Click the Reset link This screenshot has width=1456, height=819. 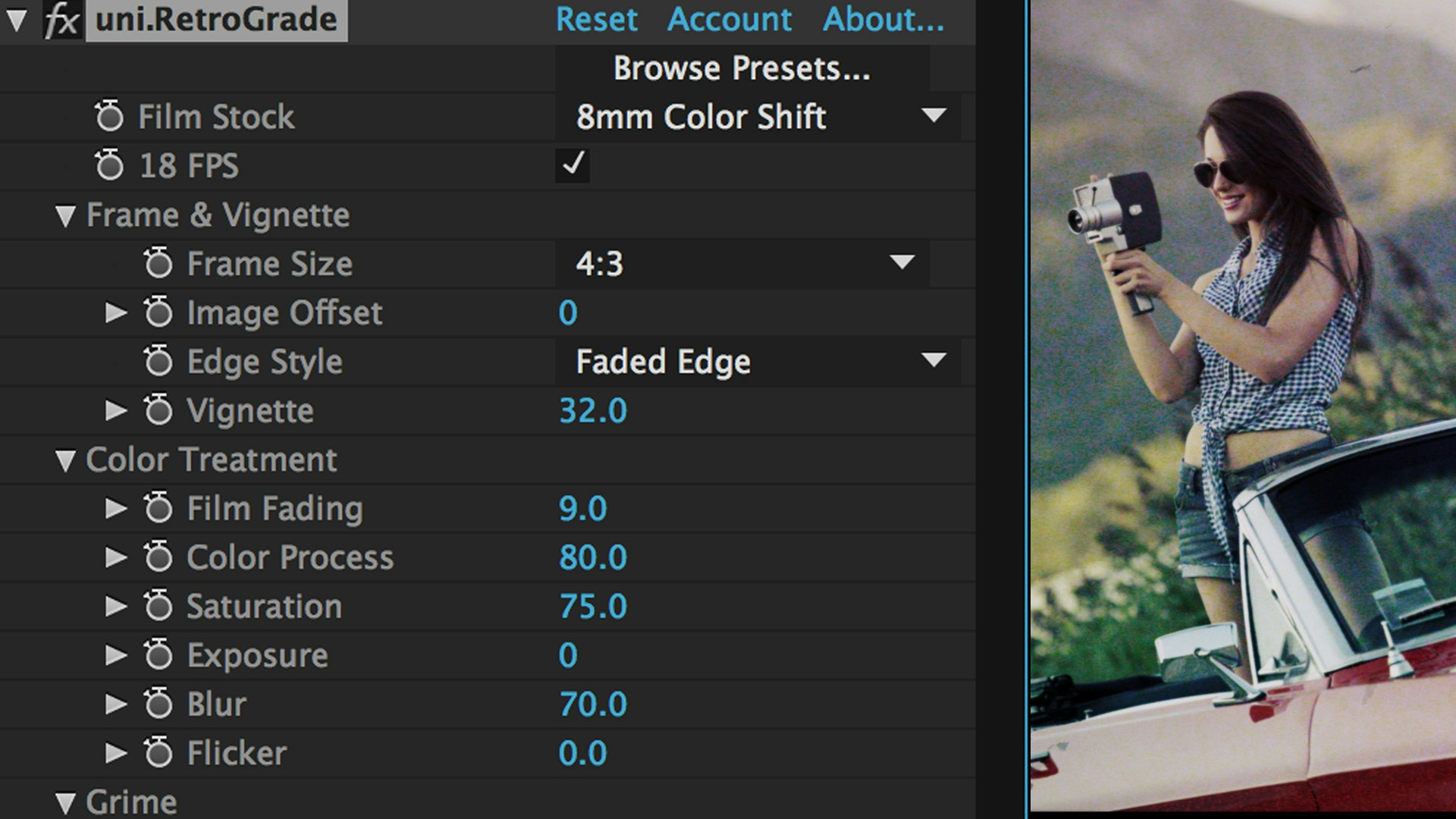(596, 20)
